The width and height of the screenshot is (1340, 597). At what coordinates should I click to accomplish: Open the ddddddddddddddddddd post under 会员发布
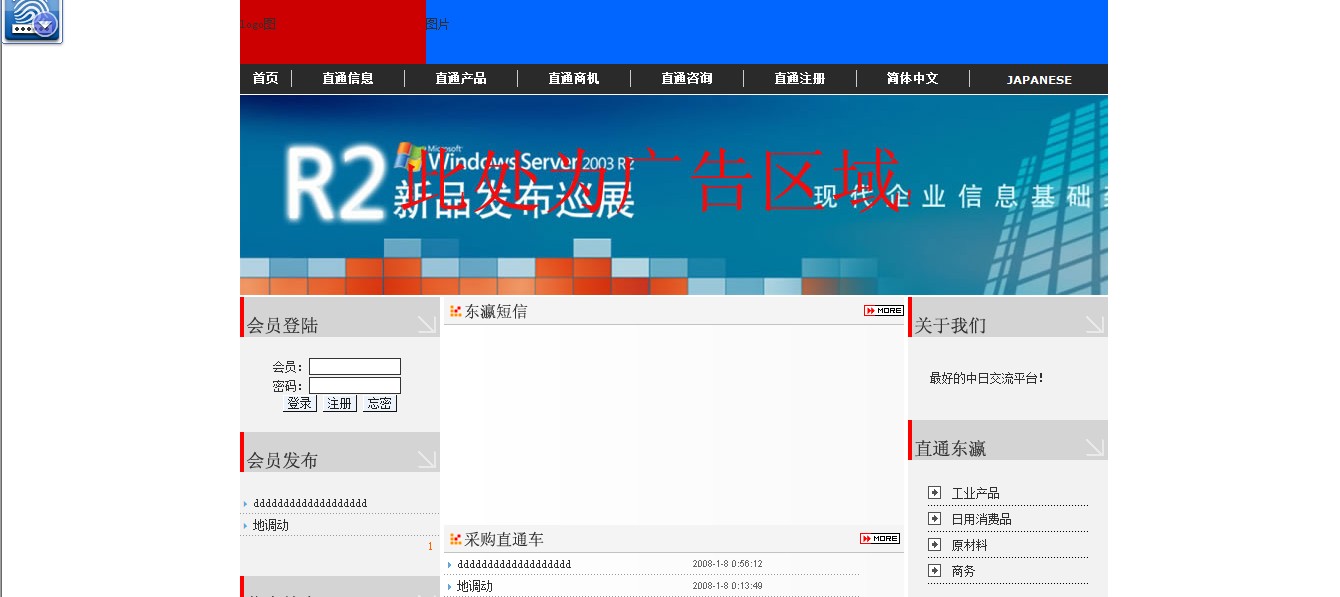click(310, 503)
